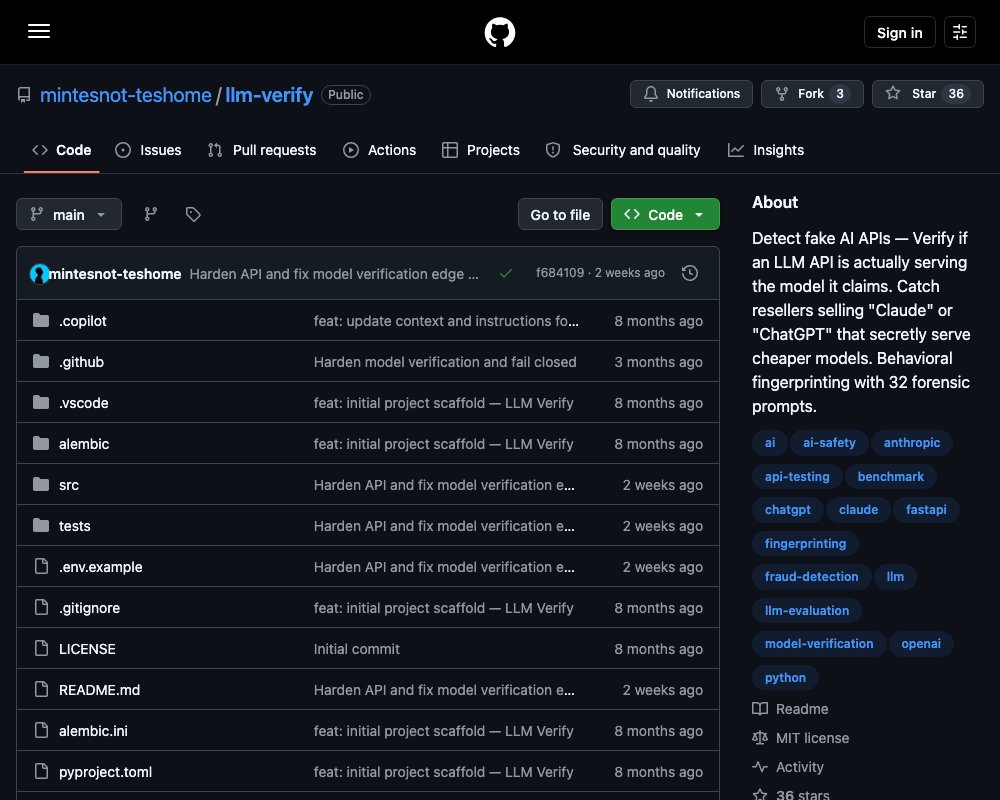Expand the main branch selector dropdown

coord(69,214)
